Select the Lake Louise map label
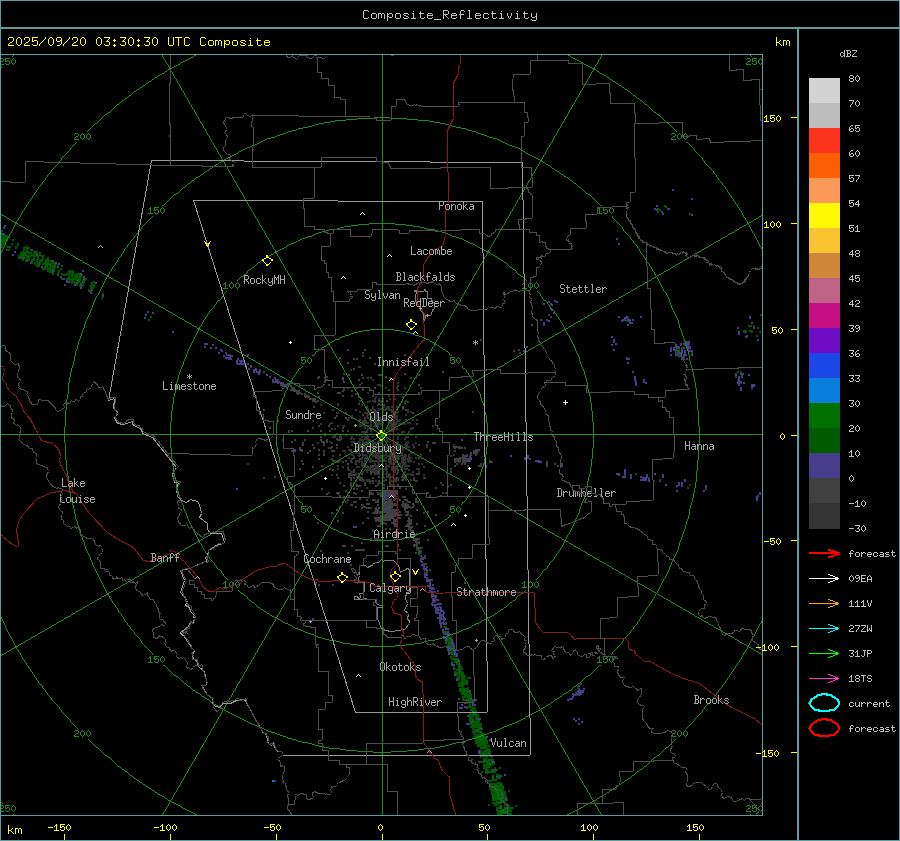Viewport: 900px width, 841px height. [x=77, y=491]
